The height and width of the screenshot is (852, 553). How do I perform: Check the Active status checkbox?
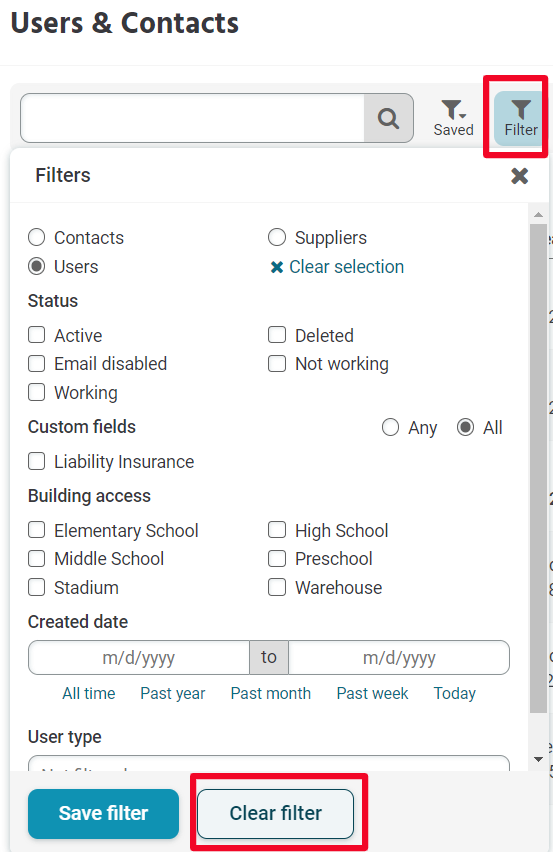pyautogui.click(x=36, y=335)
